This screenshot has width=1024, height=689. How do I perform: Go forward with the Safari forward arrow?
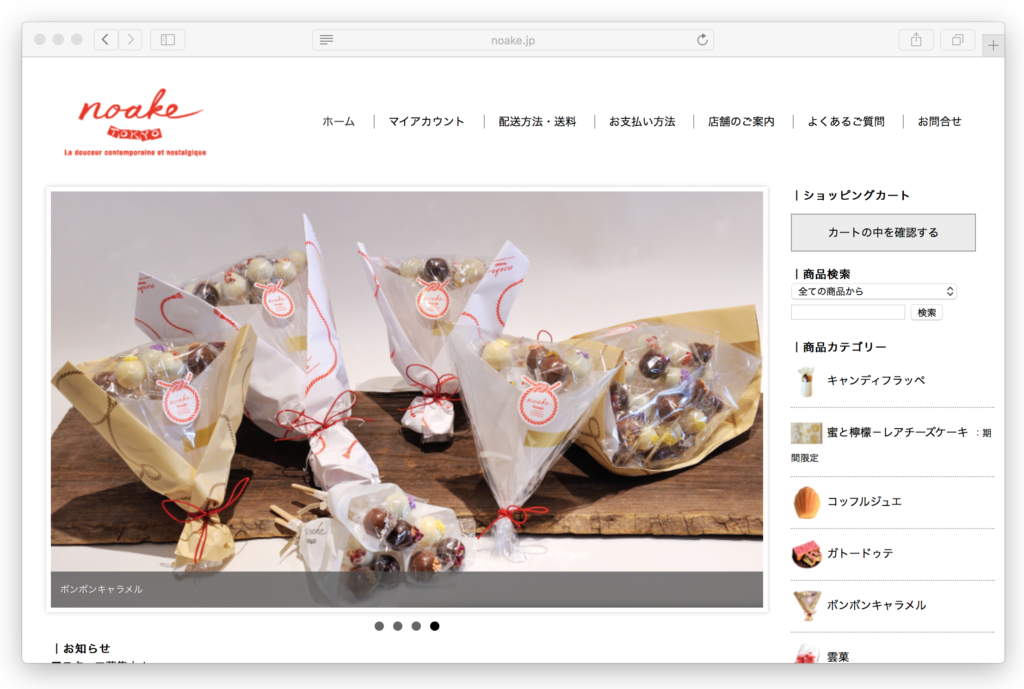coord(130,40)
